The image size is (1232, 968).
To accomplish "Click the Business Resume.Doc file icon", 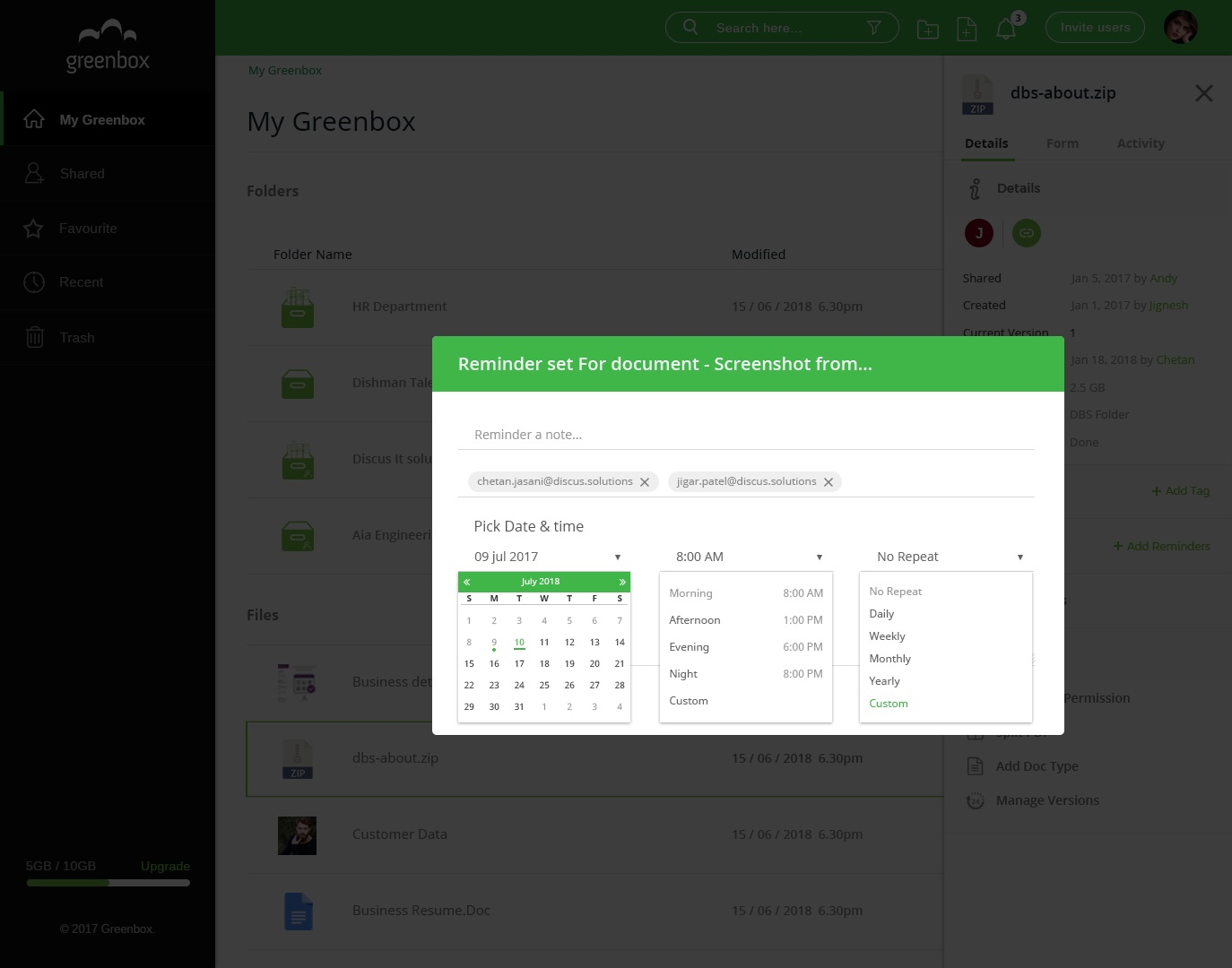I will point(298,912).
